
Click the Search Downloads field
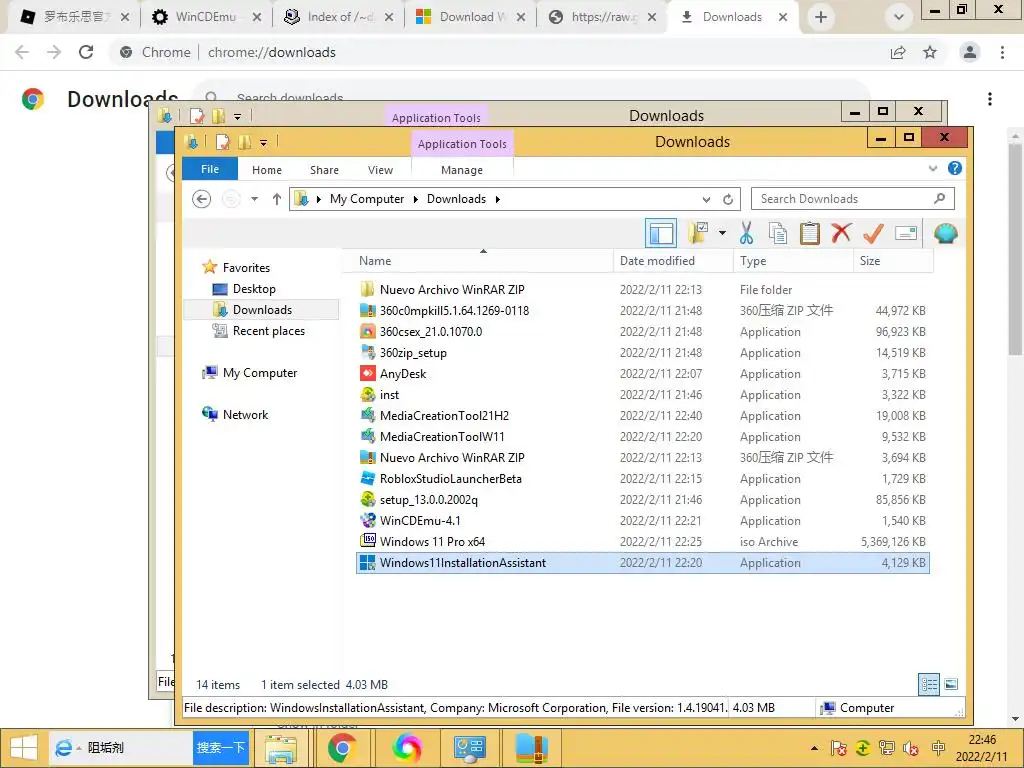pos(853,199)
